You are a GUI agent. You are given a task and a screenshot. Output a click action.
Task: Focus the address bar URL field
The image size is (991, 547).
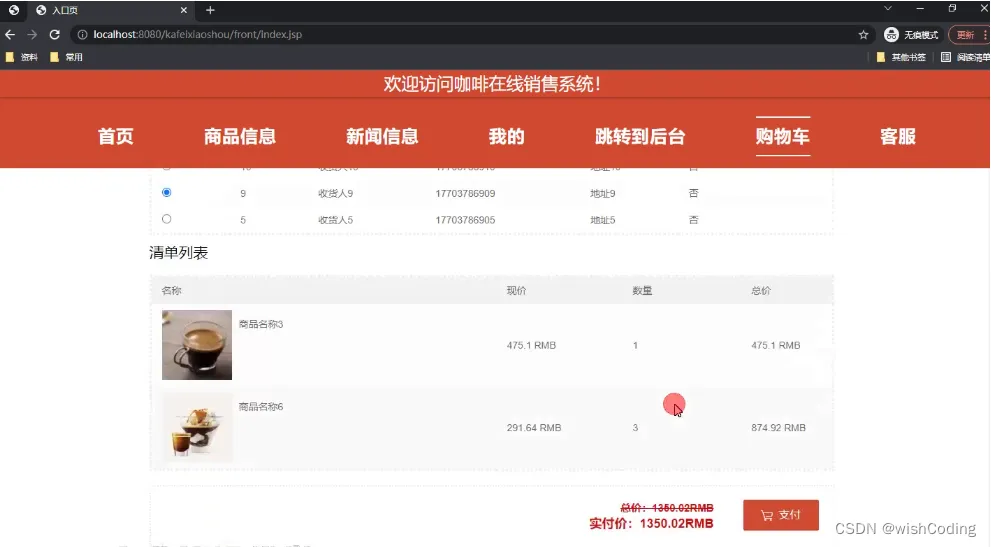tap(468, 35)
